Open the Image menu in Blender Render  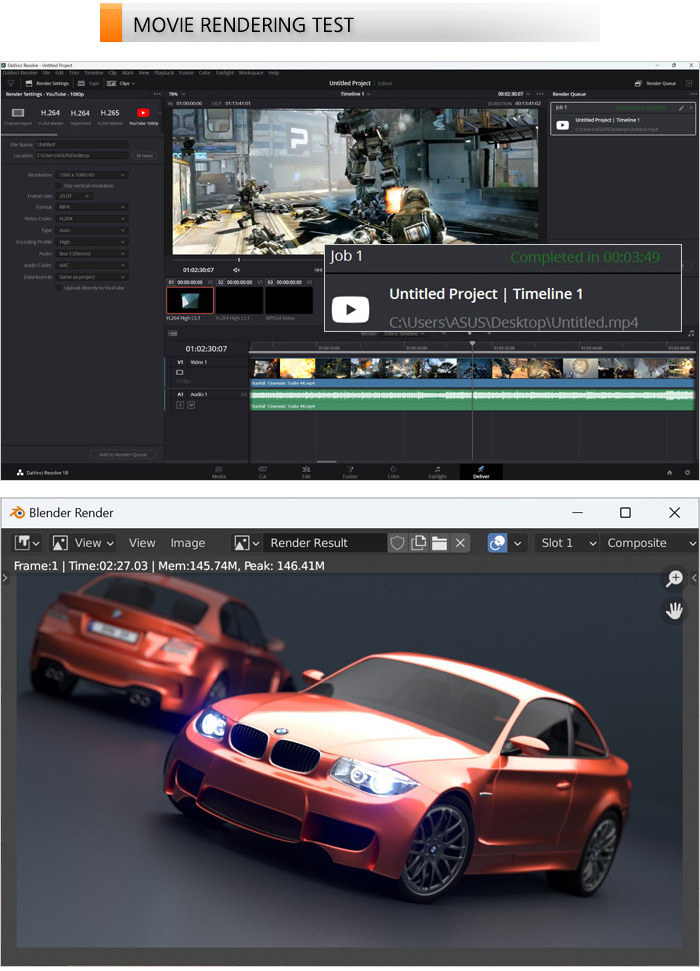click(x=187, y=543)
